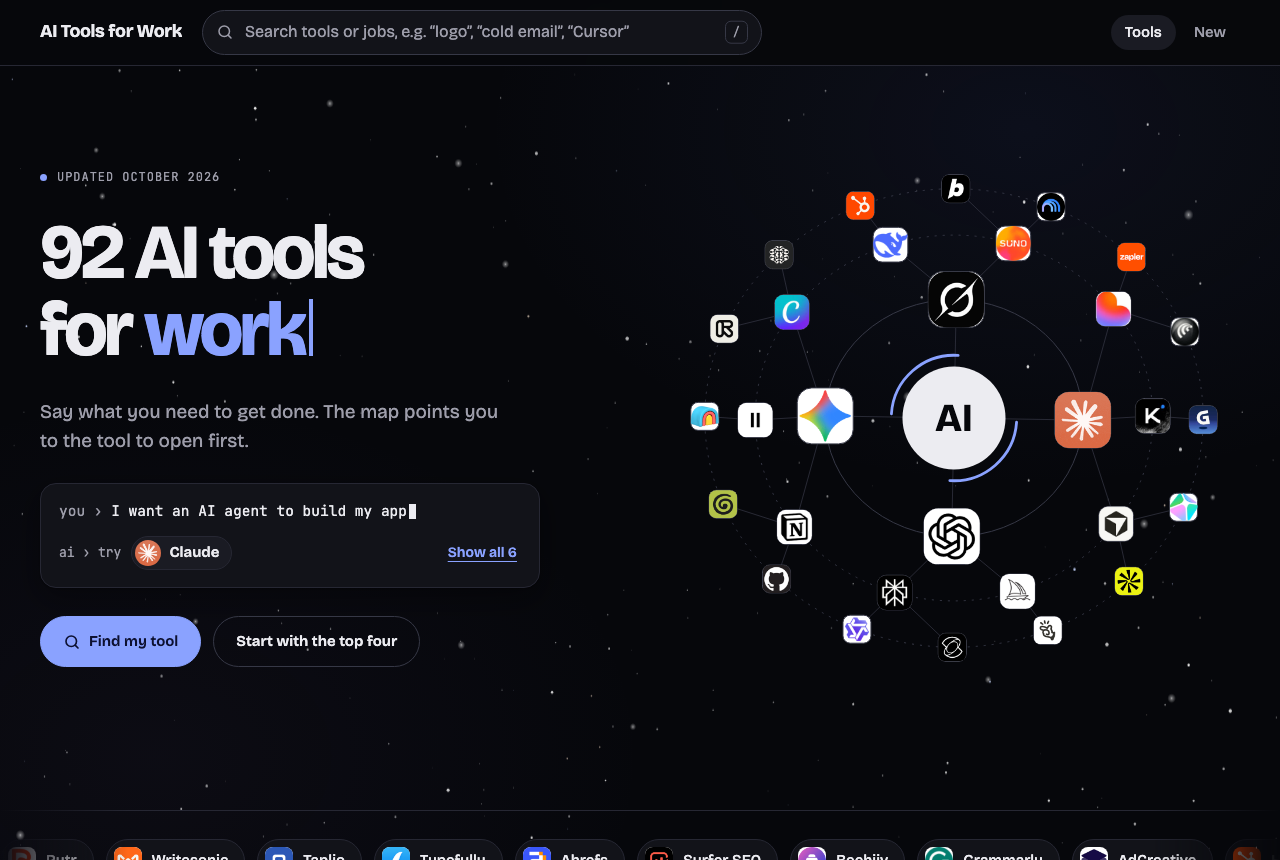The height and width of the screenshot is (860, 1280).
Task: Click the black Bolt "b" icon
Action: (x=956, y=188)
